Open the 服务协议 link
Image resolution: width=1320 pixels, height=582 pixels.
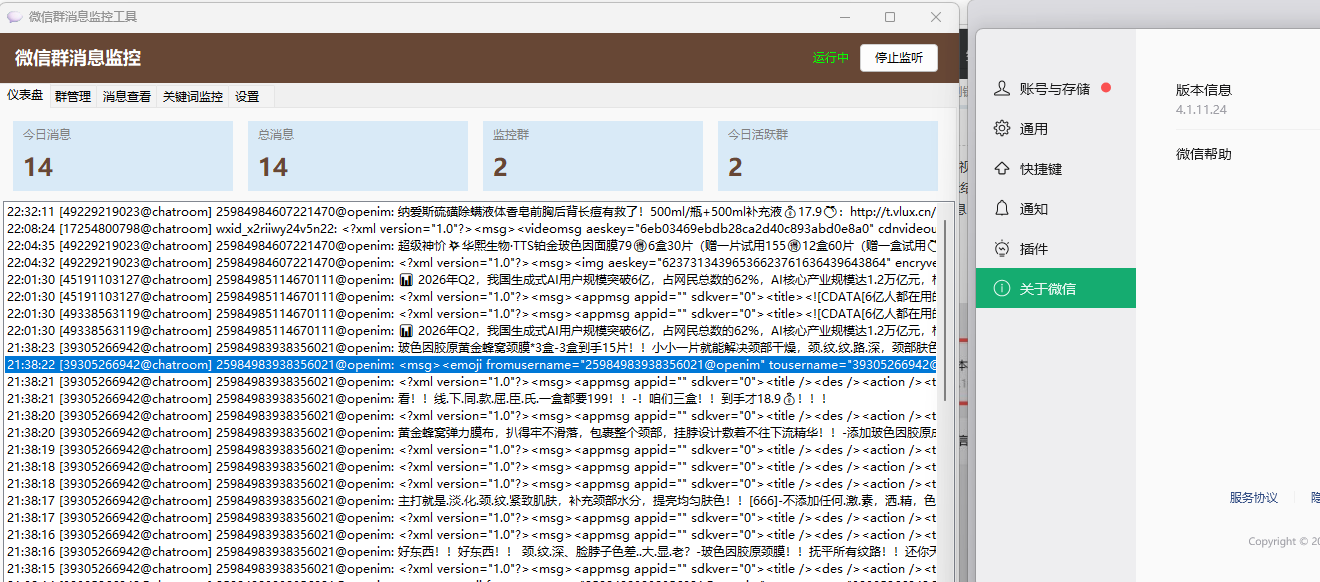[x=1254, y=498]
